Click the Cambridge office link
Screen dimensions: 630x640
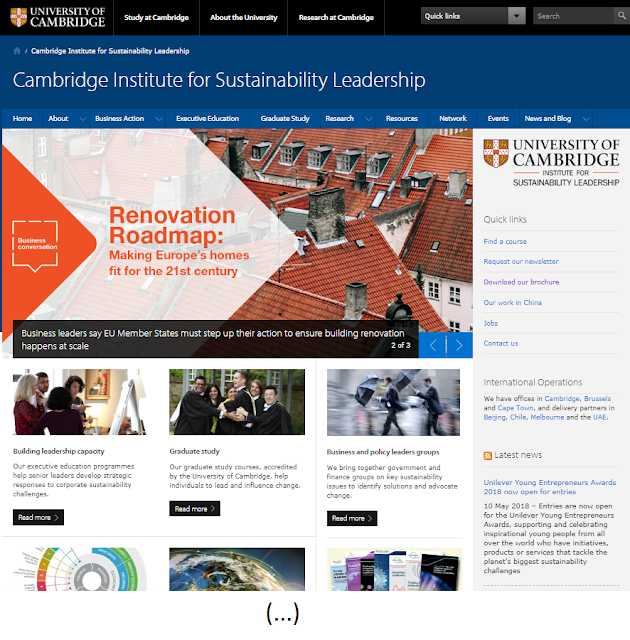(562, 398)
